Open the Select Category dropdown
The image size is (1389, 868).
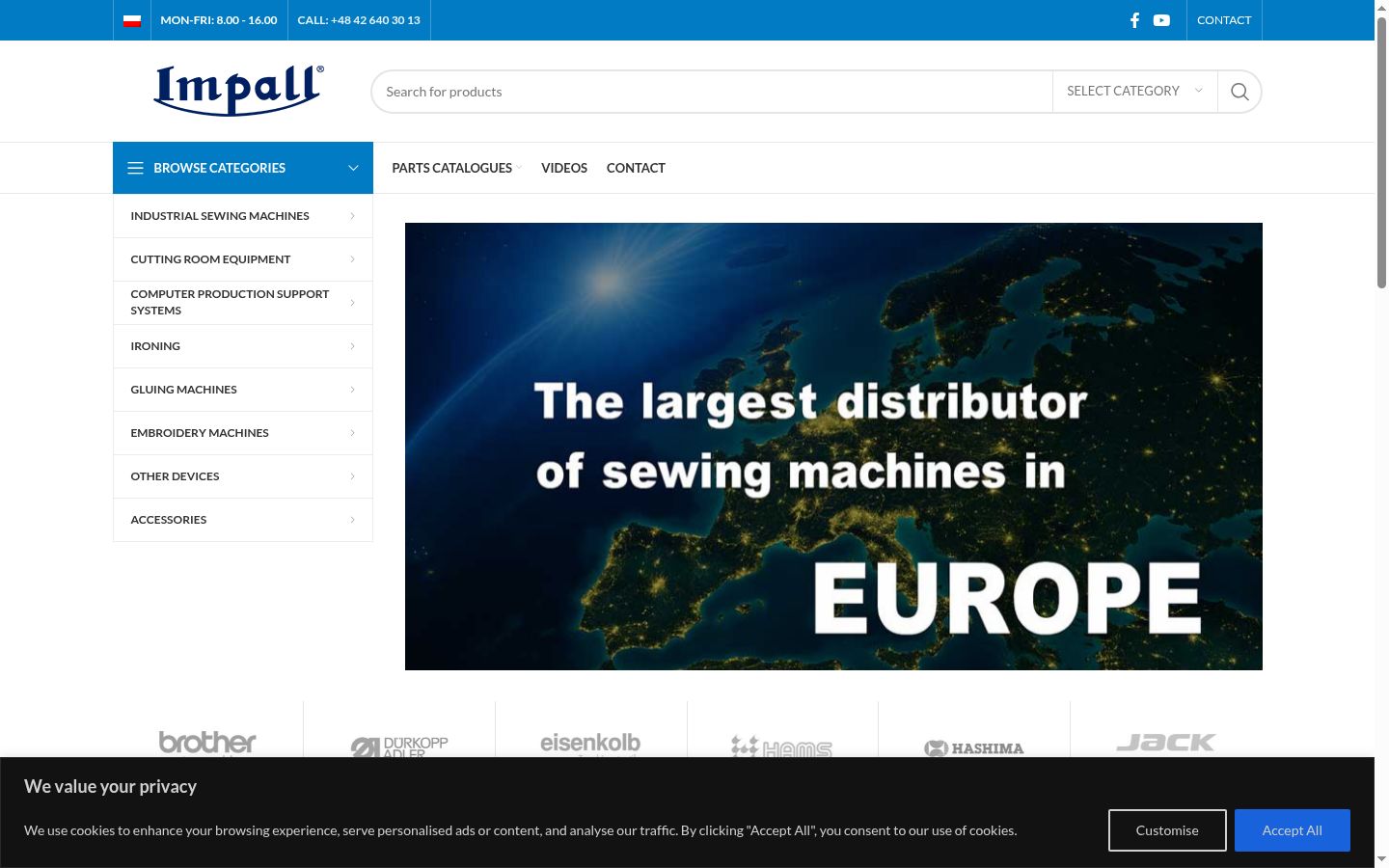(1134, 92)
